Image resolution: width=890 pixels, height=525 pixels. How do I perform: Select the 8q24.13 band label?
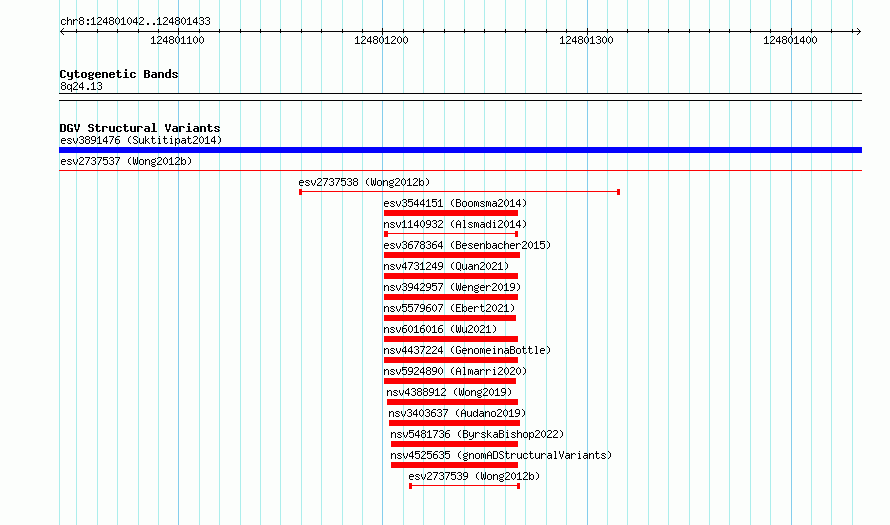tap(81, 86)
